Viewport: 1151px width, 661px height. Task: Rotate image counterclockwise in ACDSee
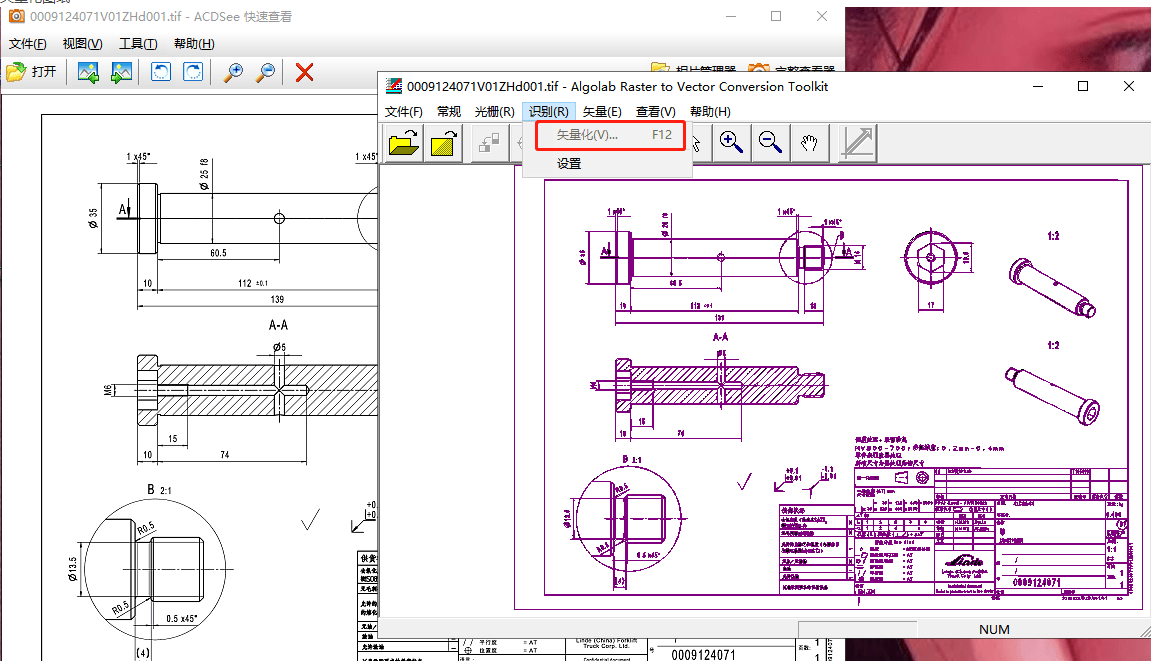(161, 72)
